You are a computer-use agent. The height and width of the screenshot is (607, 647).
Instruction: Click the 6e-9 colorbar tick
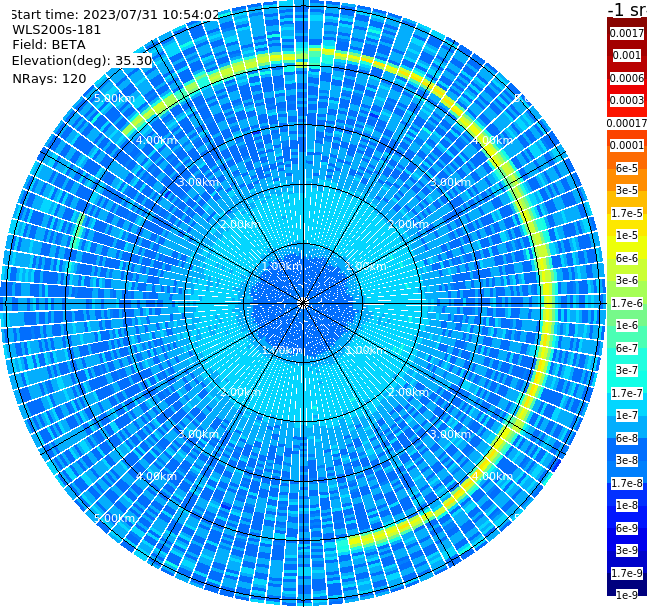coord(627,528)
